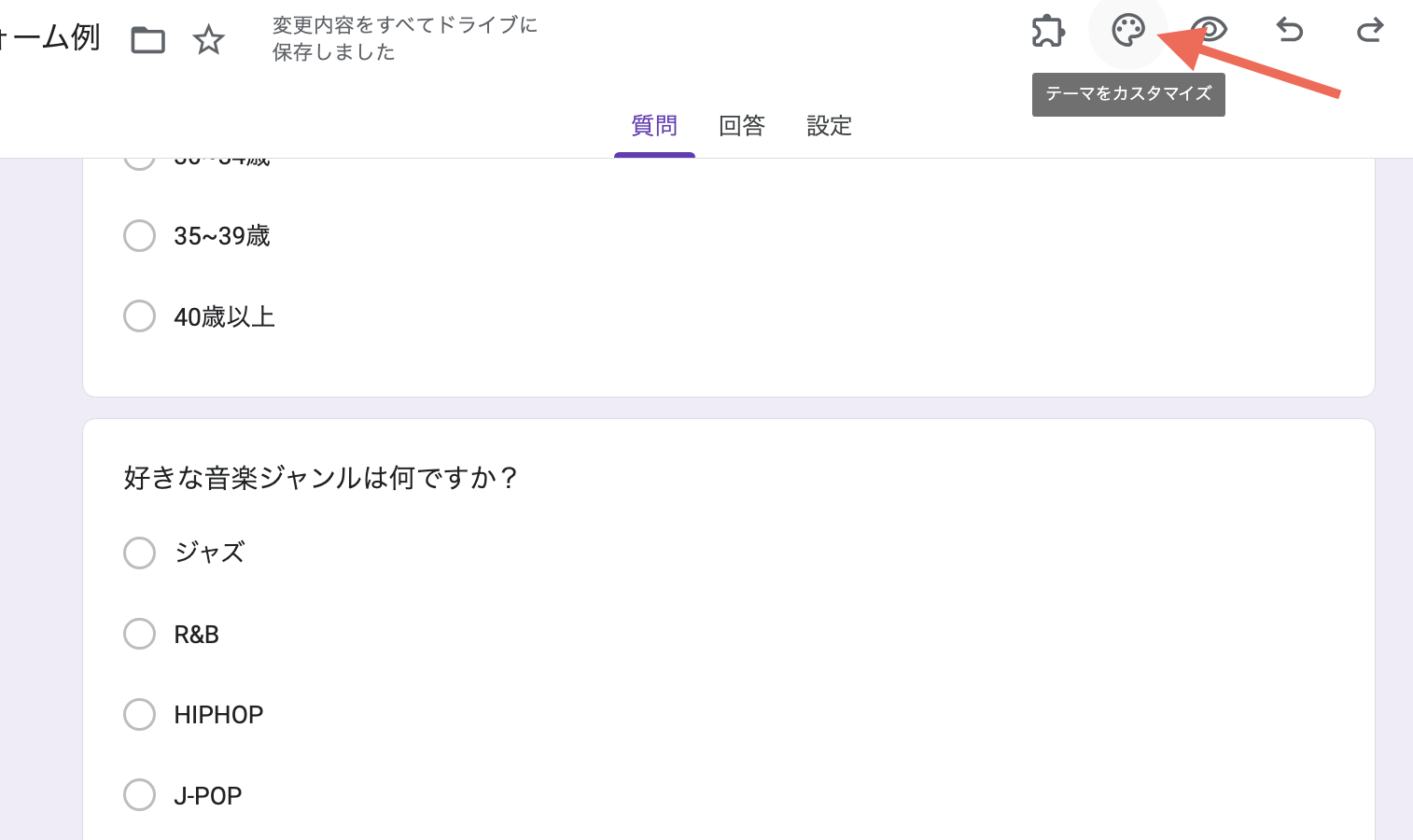
Task: Click the preview eye icon
Action: 1210,31
